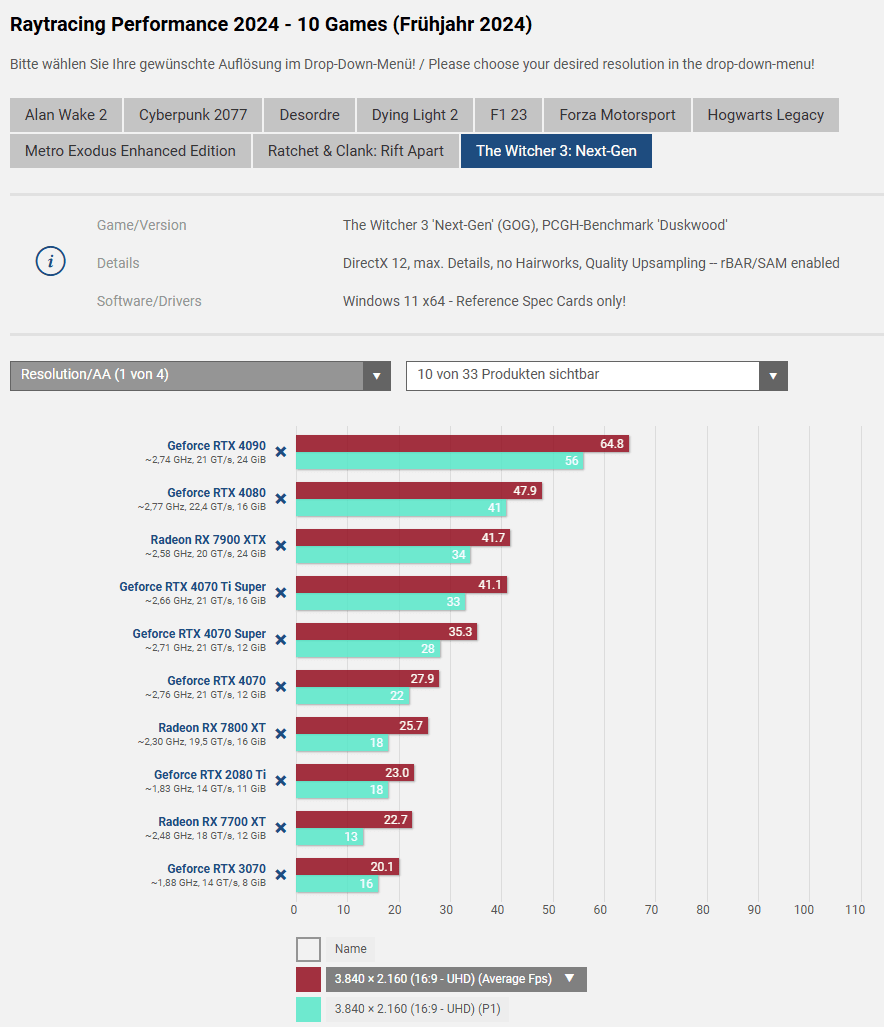Open the Metro Exodus Enhanced Edition tab
This screenshot has width=884, height=1027.
(130, 151)
